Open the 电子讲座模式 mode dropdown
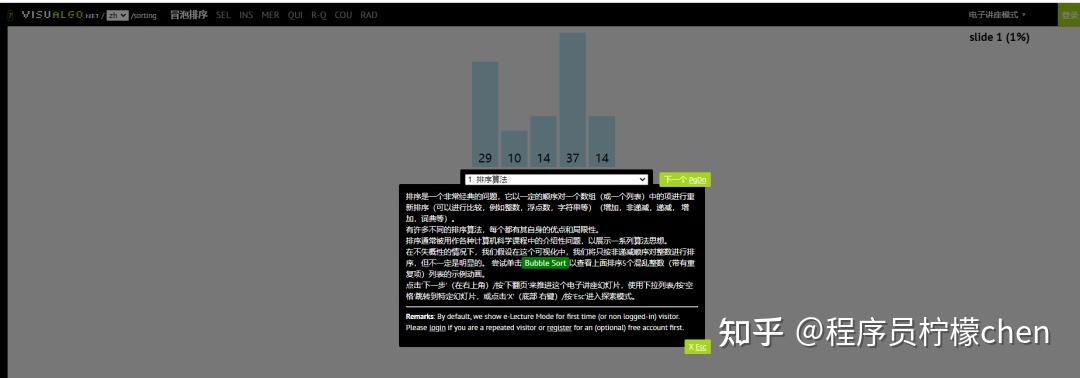 [x=997, y=14]
